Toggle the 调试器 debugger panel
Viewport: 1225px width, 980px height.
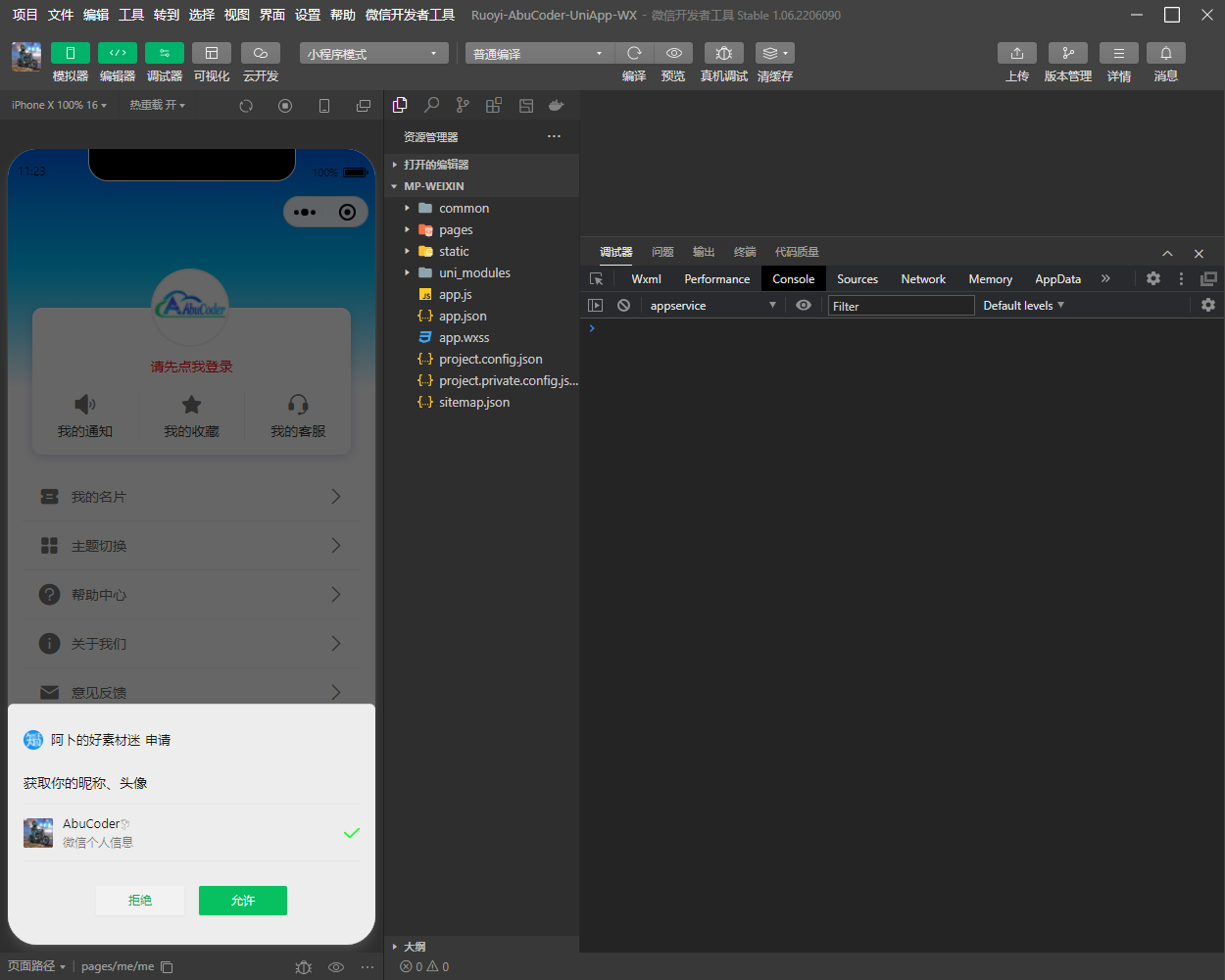point(165,53)
